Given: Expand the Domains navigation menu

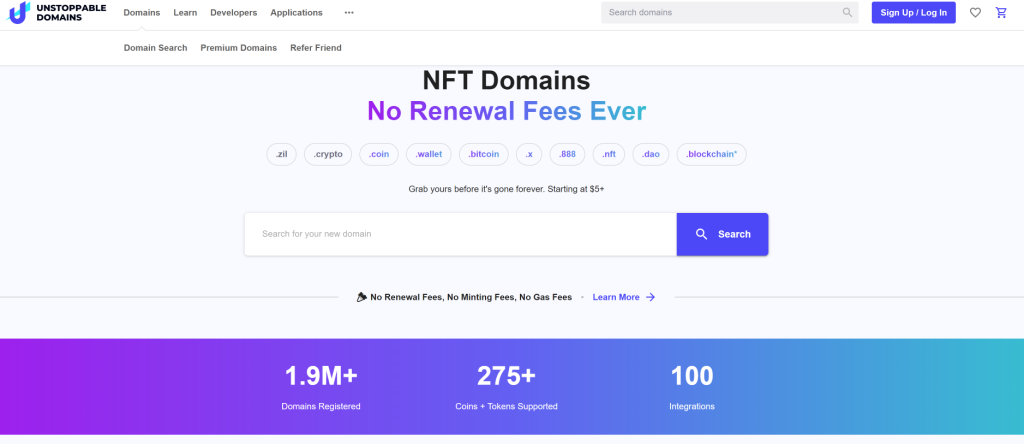Looking at the screenshot, I should 141,13.
